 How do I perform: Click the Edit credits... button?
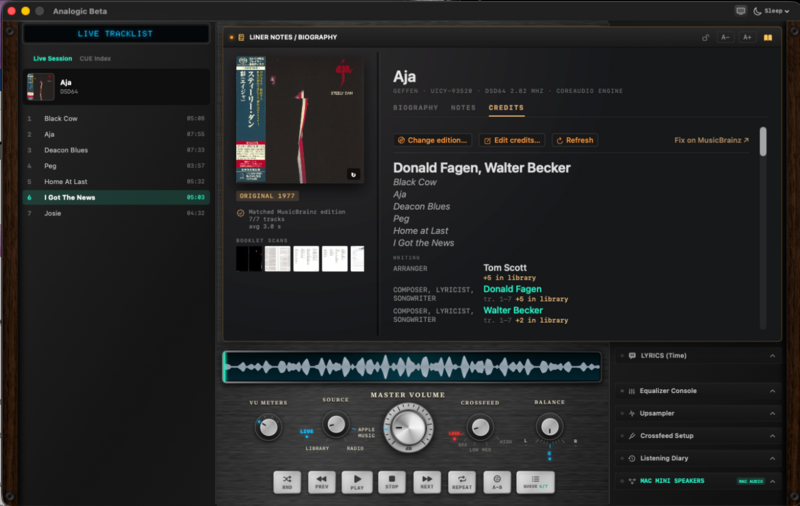[x=512, y=140]
